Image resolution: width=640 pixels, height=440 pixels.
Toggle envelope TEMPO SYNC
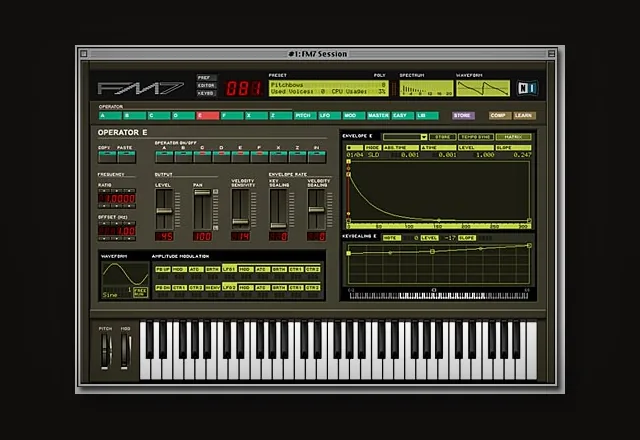476,137
